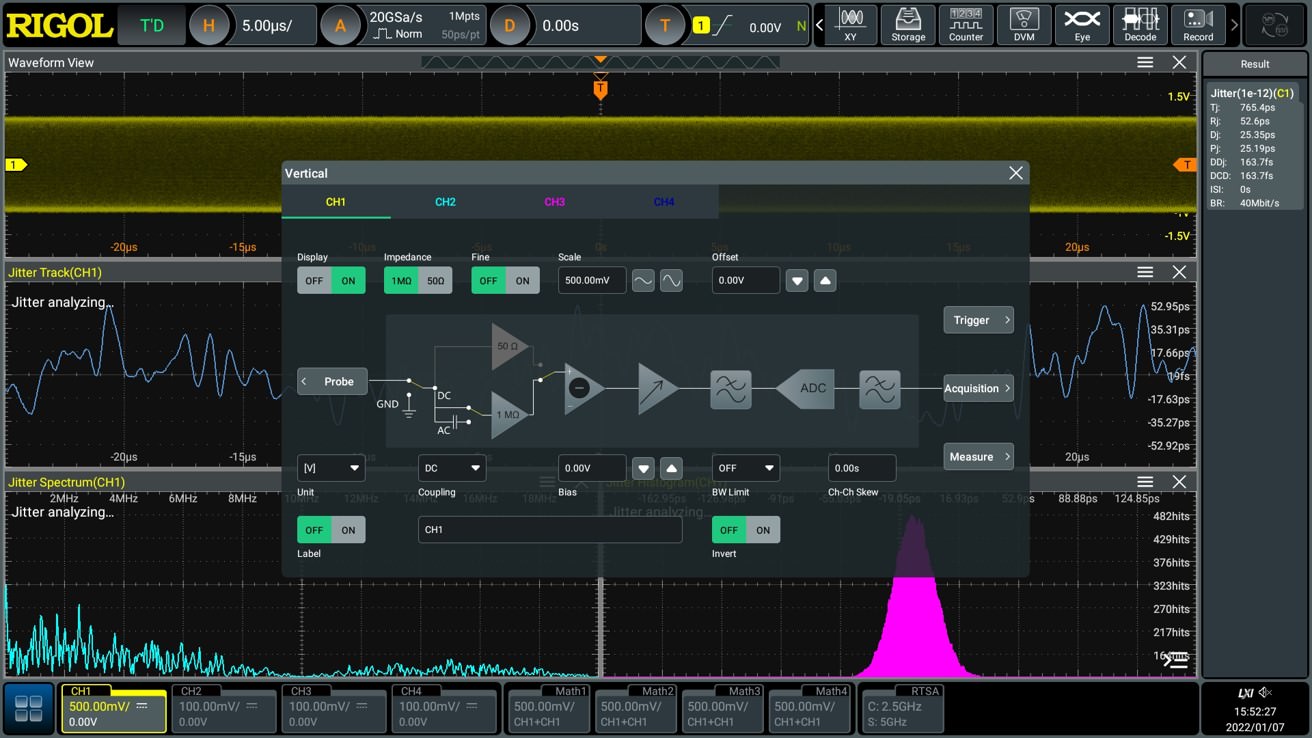Turn Label ON

[348, 530]
